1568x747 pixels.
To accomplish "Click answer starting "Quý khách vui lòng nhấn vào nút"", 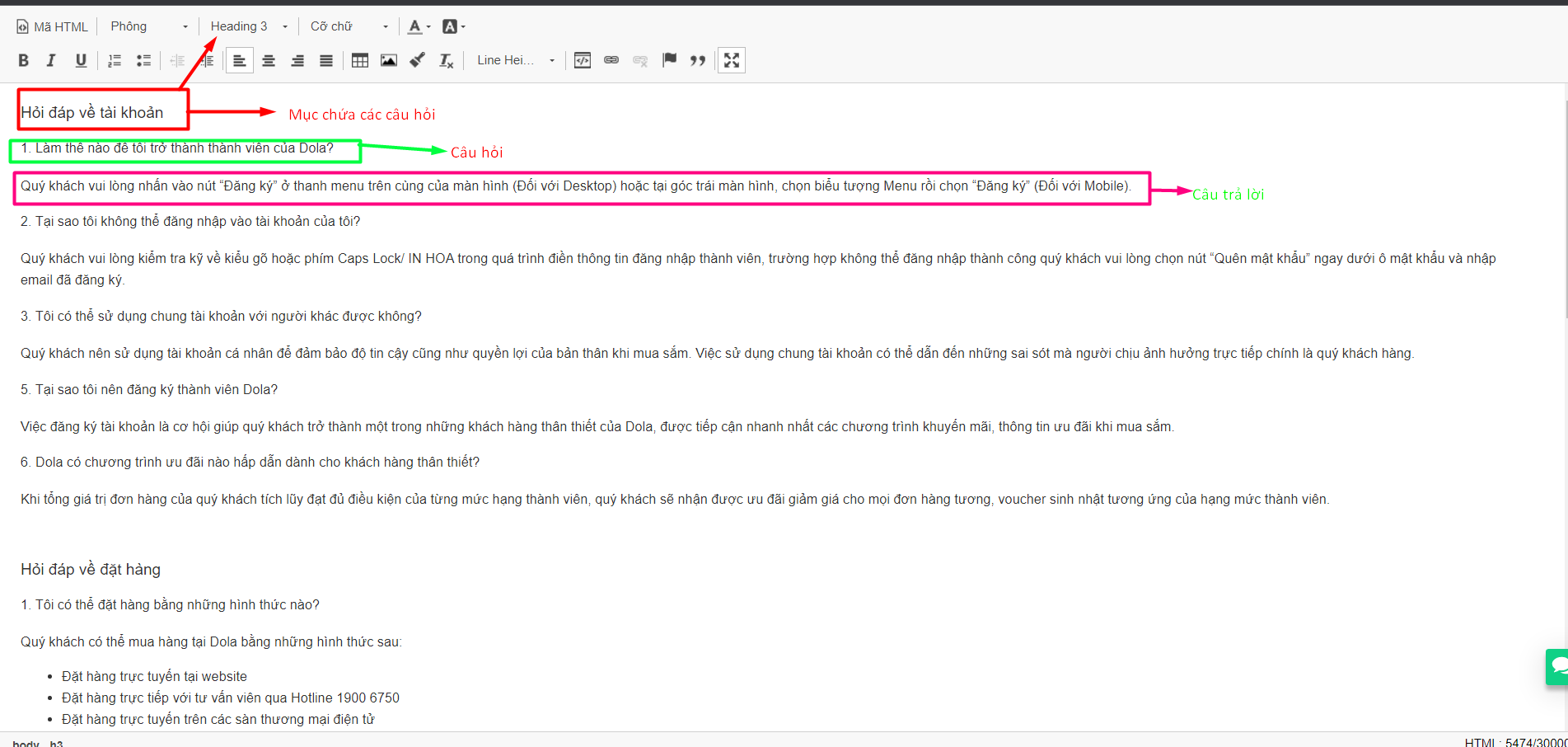I will [x=576, y=186].
